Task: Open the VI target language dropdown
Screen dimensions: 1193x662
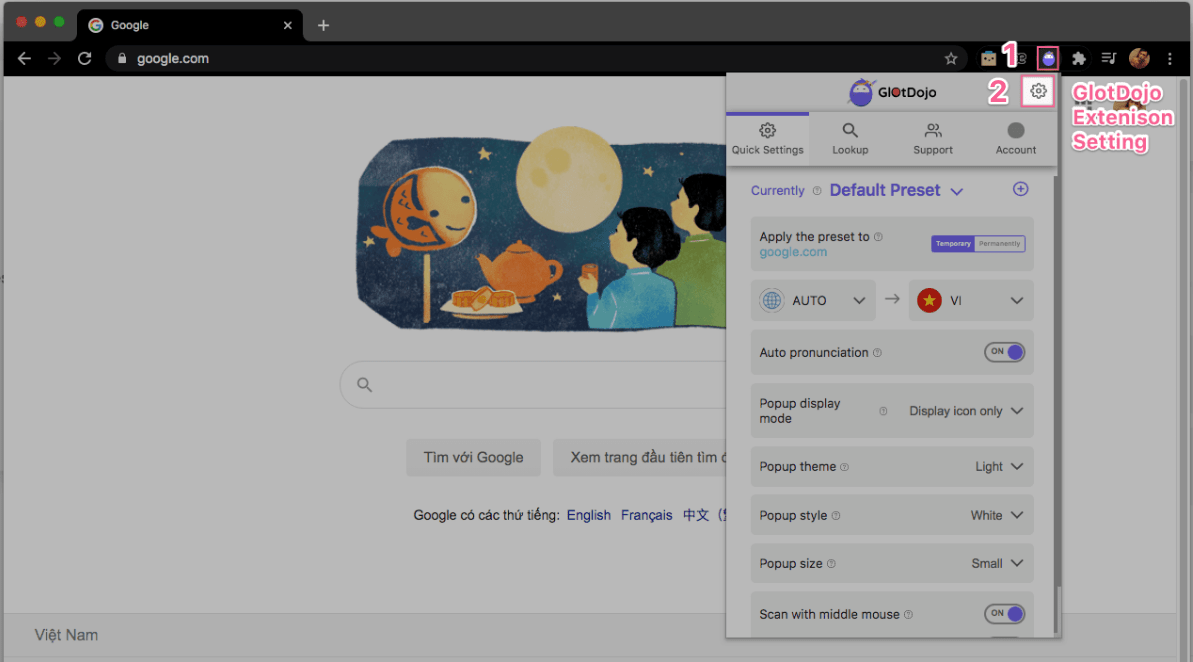Action: click(x=971, y=301)
